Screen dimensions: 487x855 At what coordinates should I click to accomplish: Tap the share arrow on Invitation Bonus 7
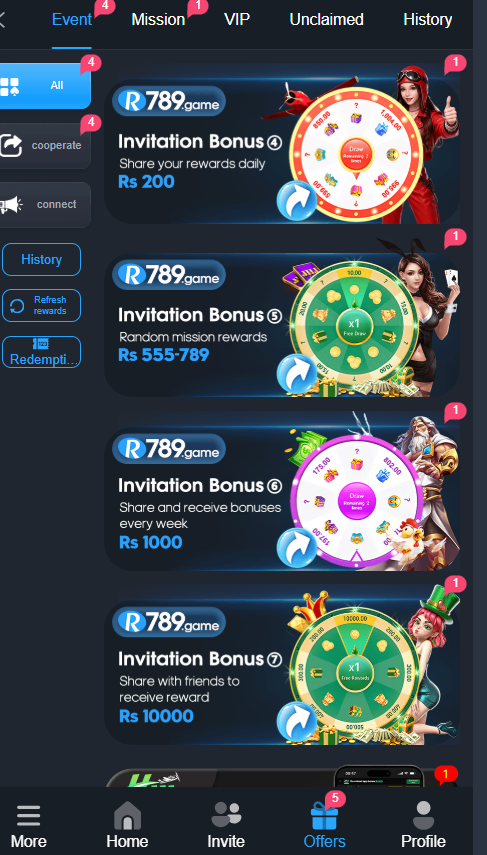297,722
